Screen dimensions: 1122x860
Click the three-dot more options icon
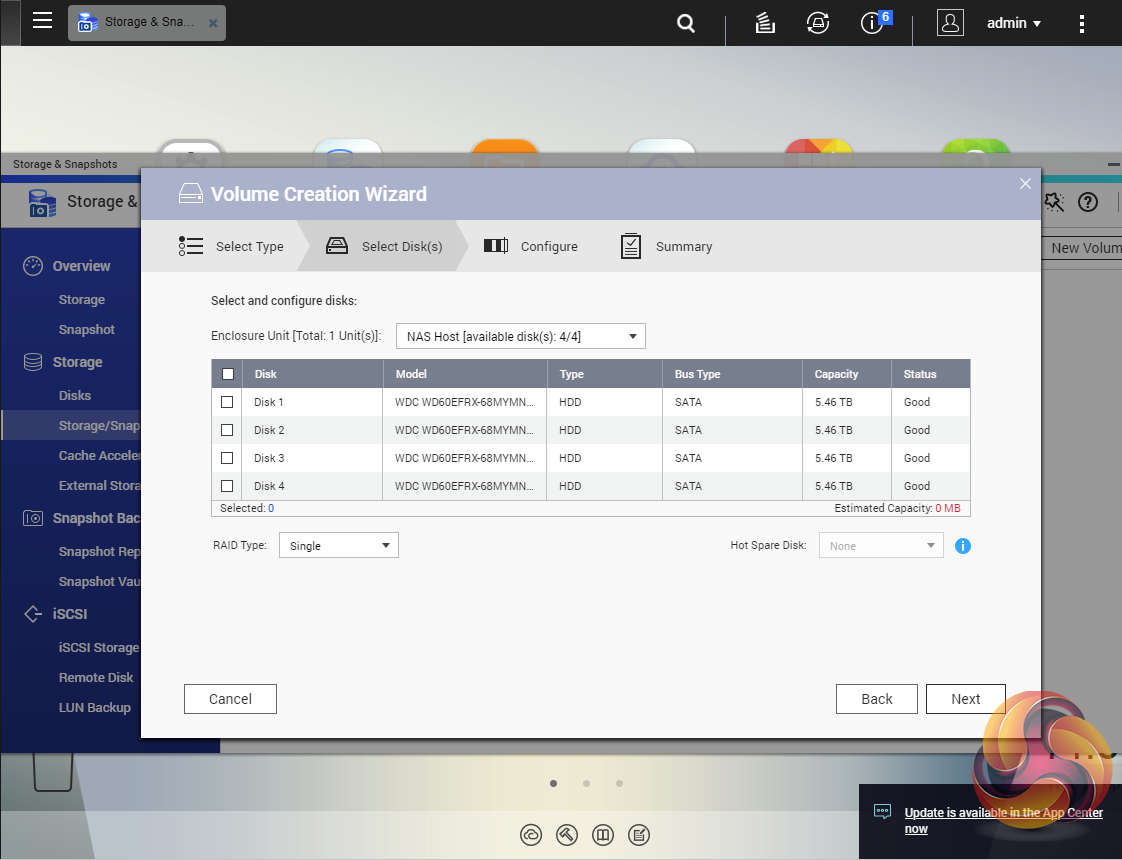[x=1082, y=23]
